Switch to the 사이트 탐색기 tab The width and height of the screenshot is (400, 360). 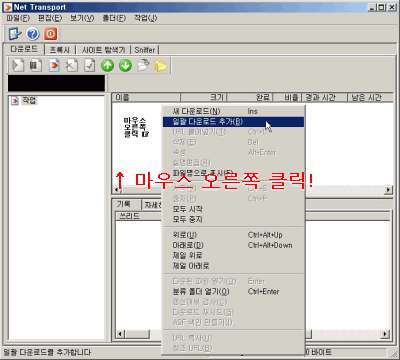[x=103, y=50]
